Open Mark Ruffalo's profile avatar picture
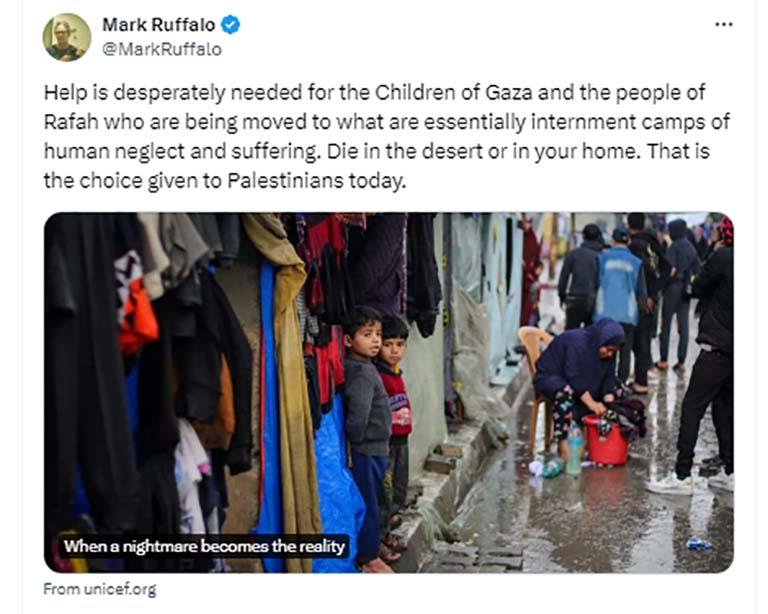 67,37
